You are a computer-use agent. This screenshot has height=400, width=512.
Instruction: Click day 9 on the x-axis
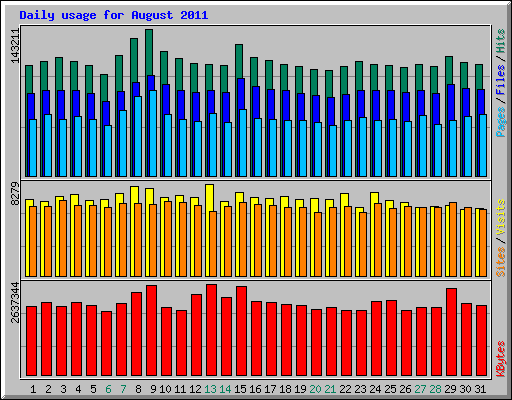[153, 389]
